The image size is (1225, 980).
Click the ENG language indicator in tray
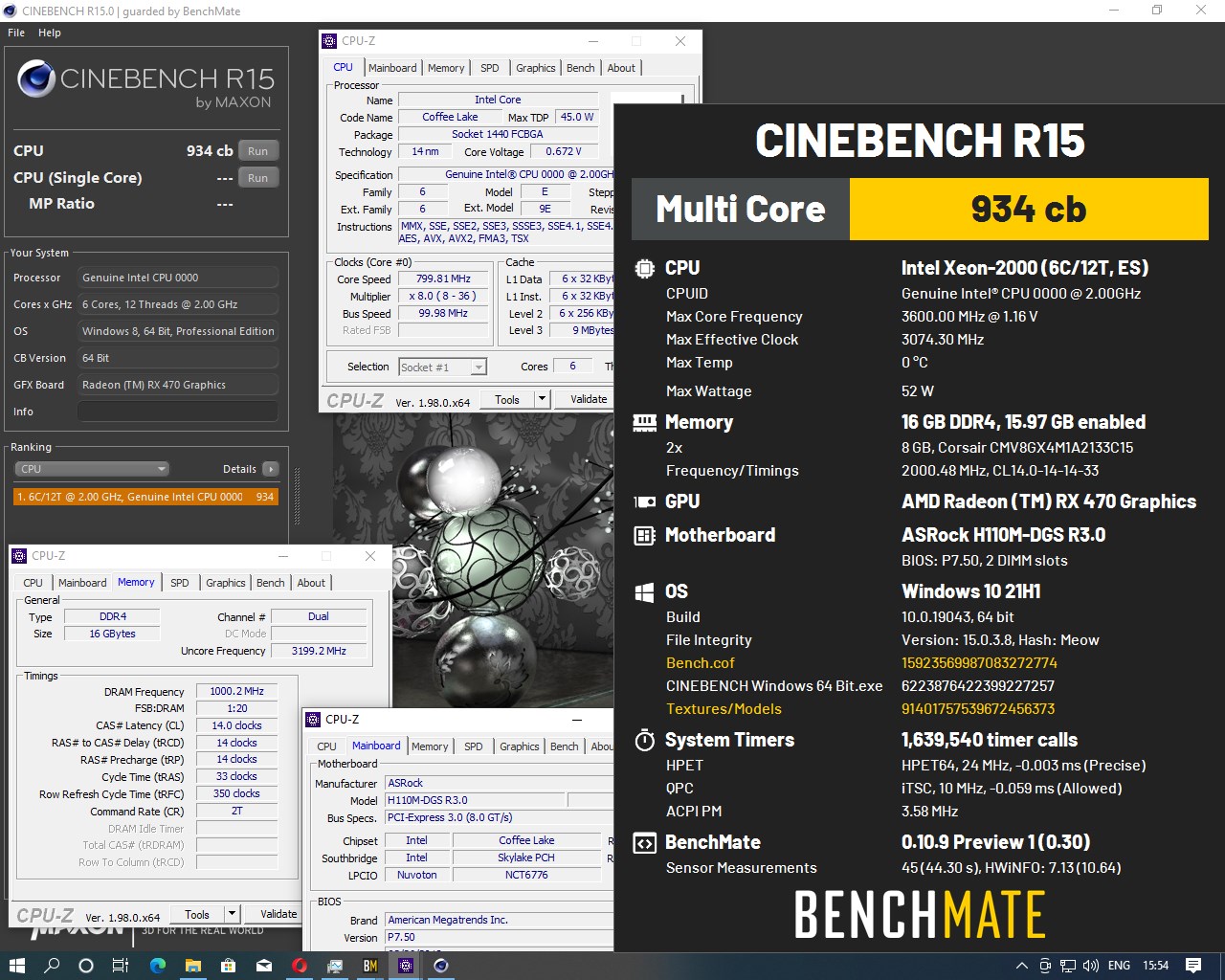[x=1119, y=966]
